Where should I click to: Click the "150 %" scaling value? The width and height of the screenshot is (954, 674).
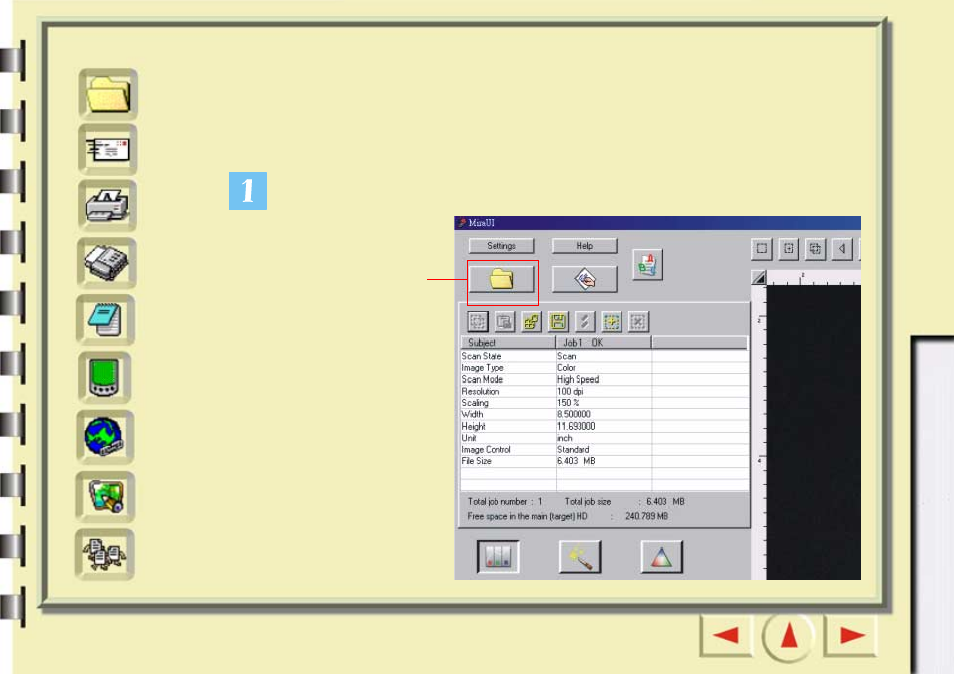568,403
